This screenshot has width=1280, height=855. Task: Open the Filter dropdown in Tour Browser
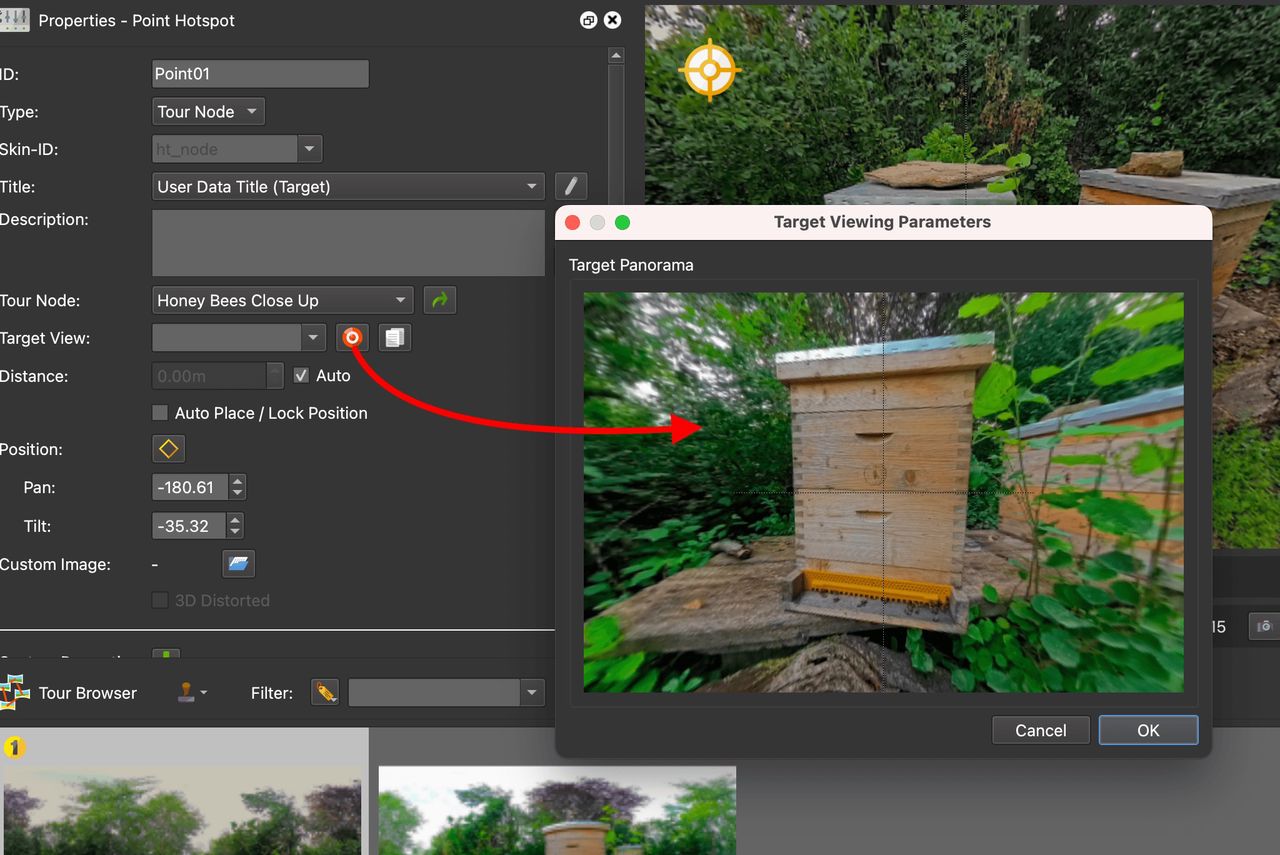click(x=531, y=692)
